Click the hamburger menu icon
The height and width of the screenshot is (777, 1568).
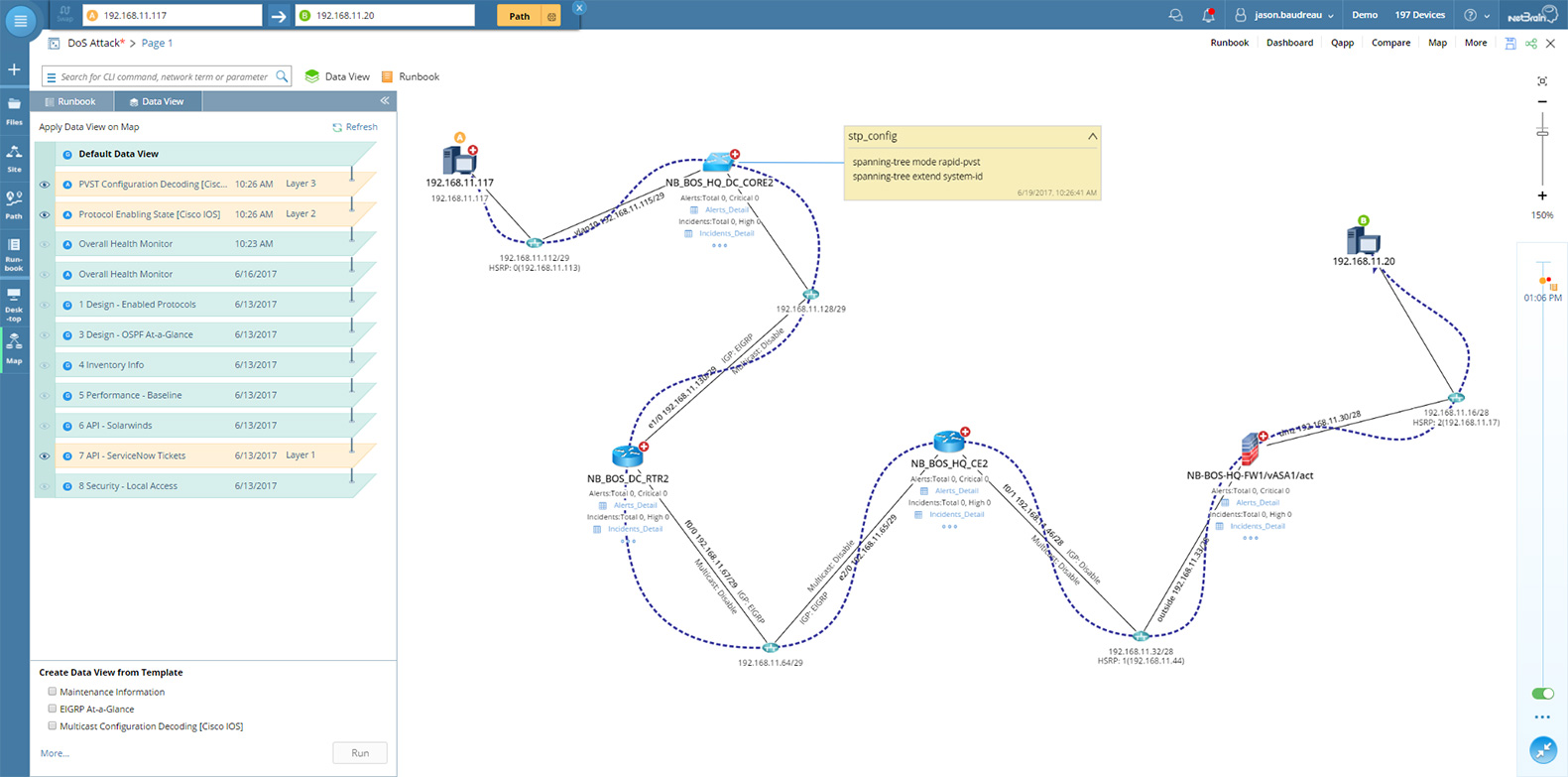20,20
